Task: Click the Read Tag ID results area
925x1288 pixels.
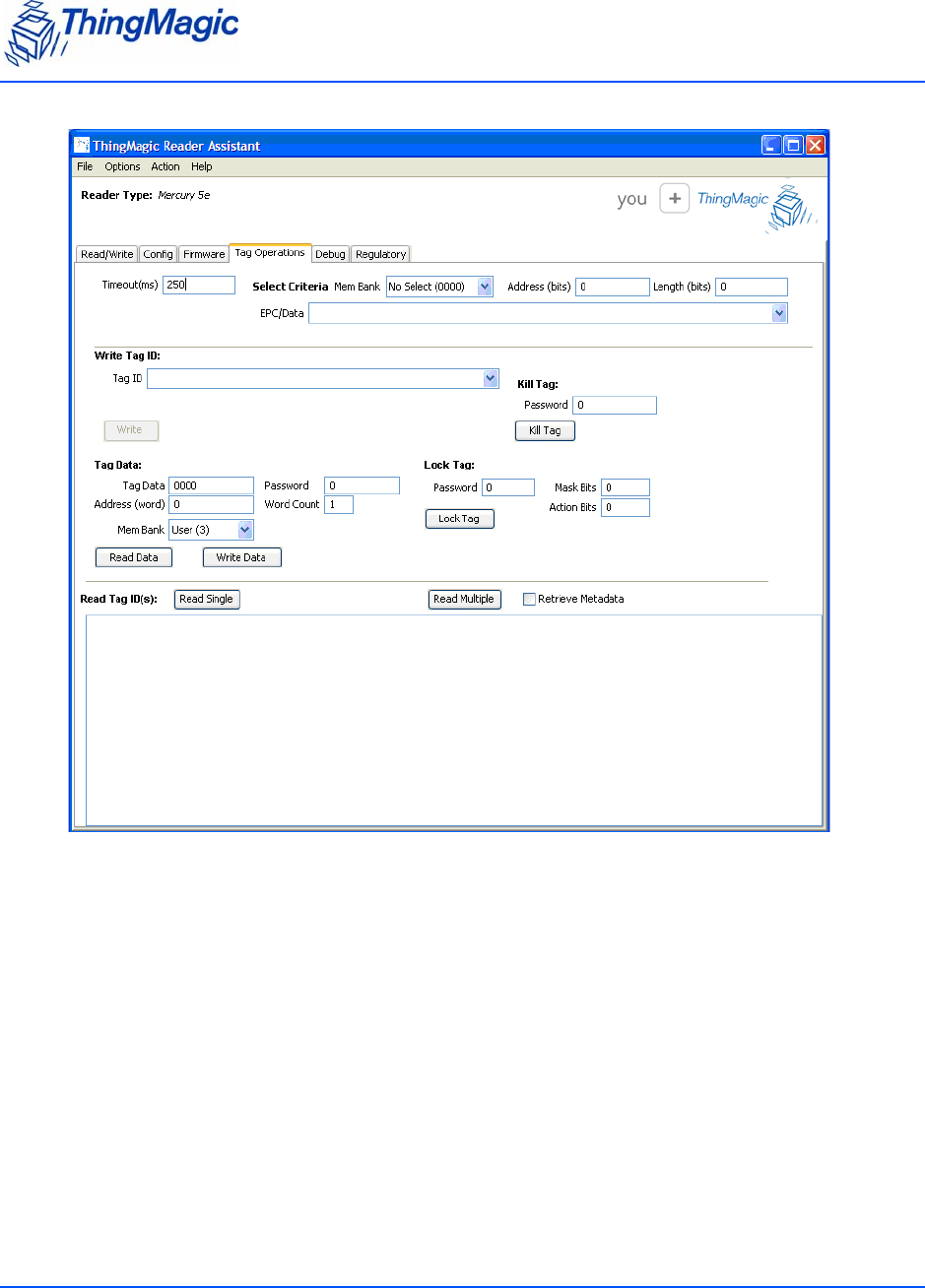Action: coord(454,720)
